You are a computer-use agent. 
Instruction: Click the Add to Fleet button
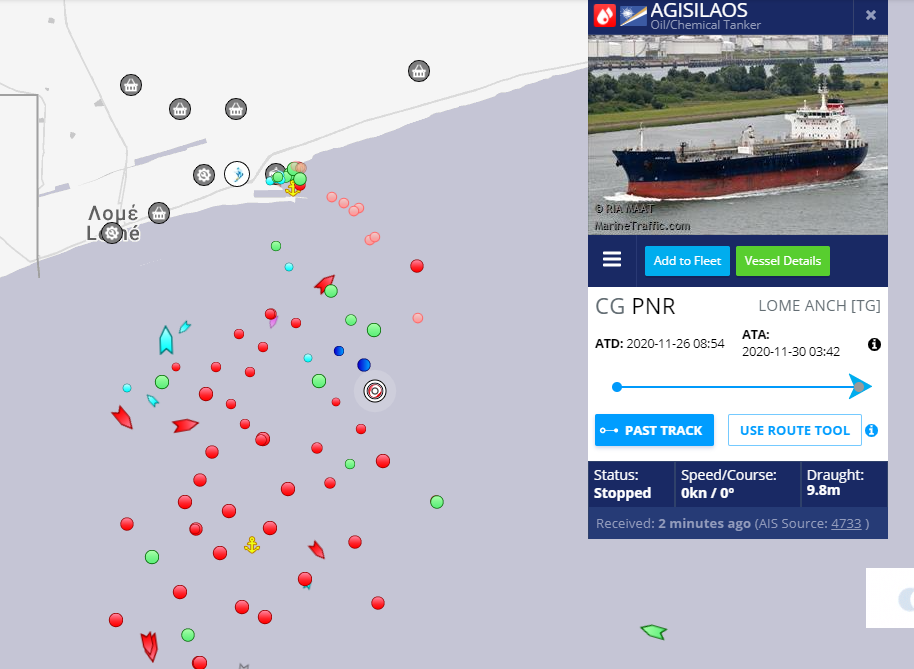[x=687, y=261]
